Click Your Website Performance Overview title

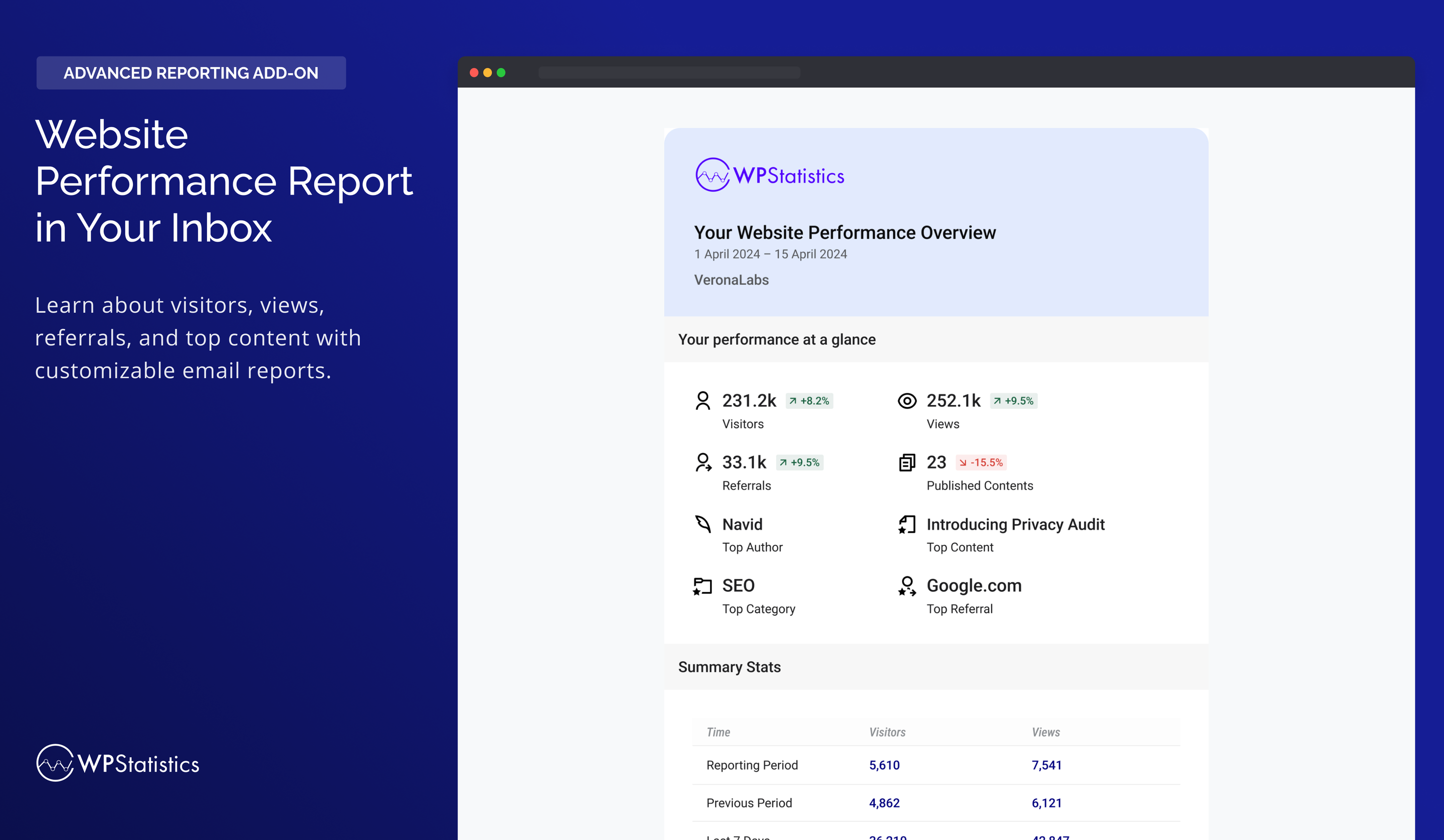845,232
